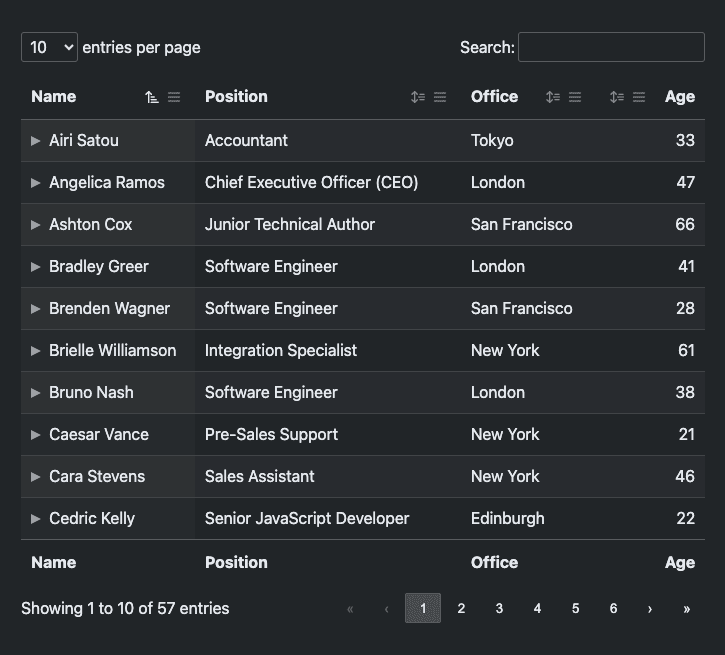Click the Bruno Nash name cell
This screenshot has height=655, width=725.
pos(91,393)
